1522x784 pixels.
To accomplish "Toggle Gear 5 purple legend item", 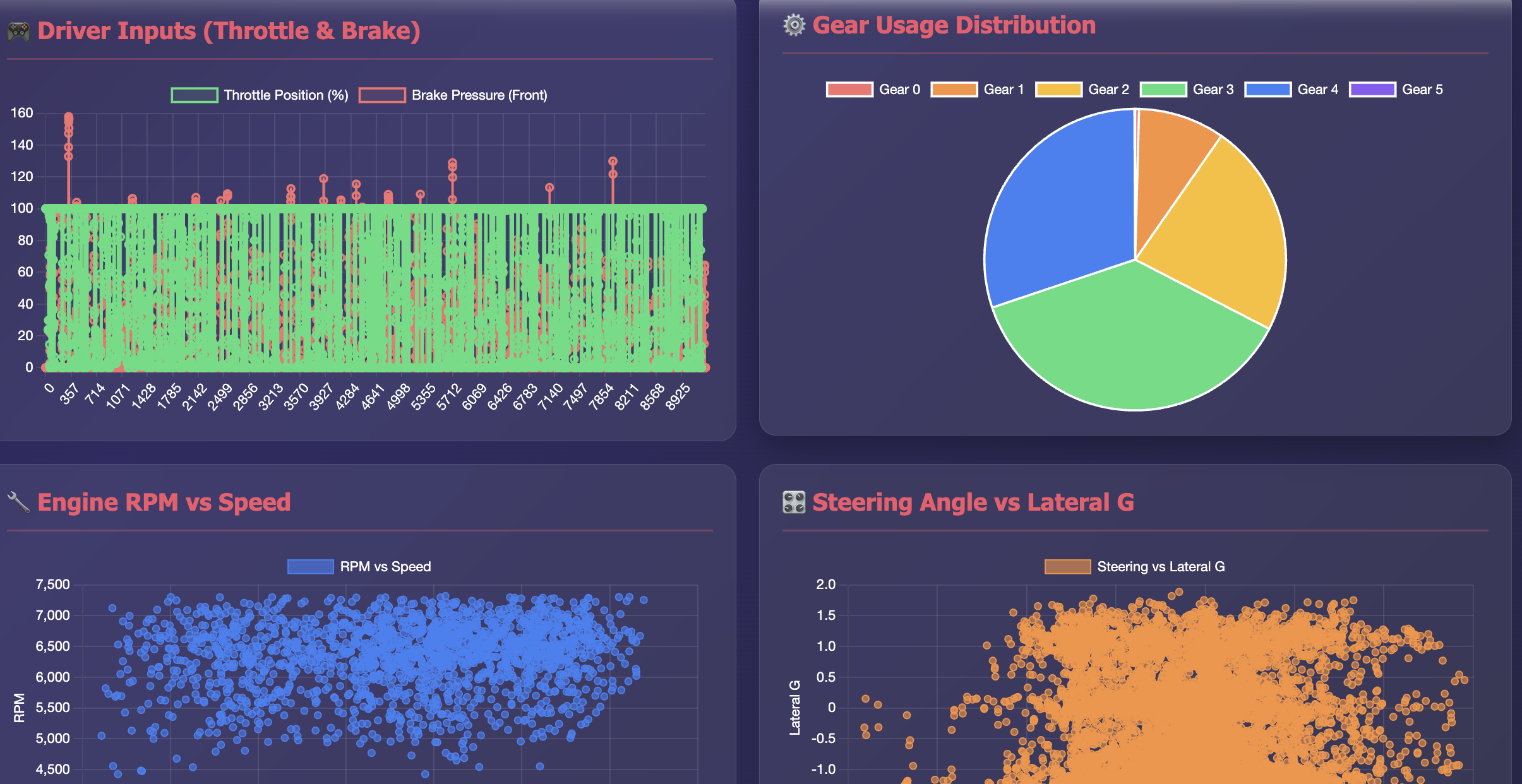I will coord(1372,90).
